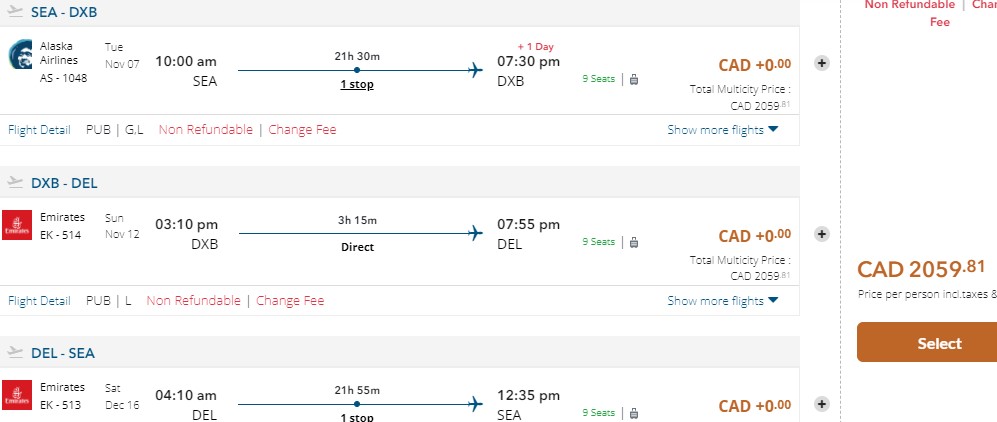997x422 pixels.
Task: Open baggage info icon for Emirates EK-514 flight
Action: coord(634,242)
